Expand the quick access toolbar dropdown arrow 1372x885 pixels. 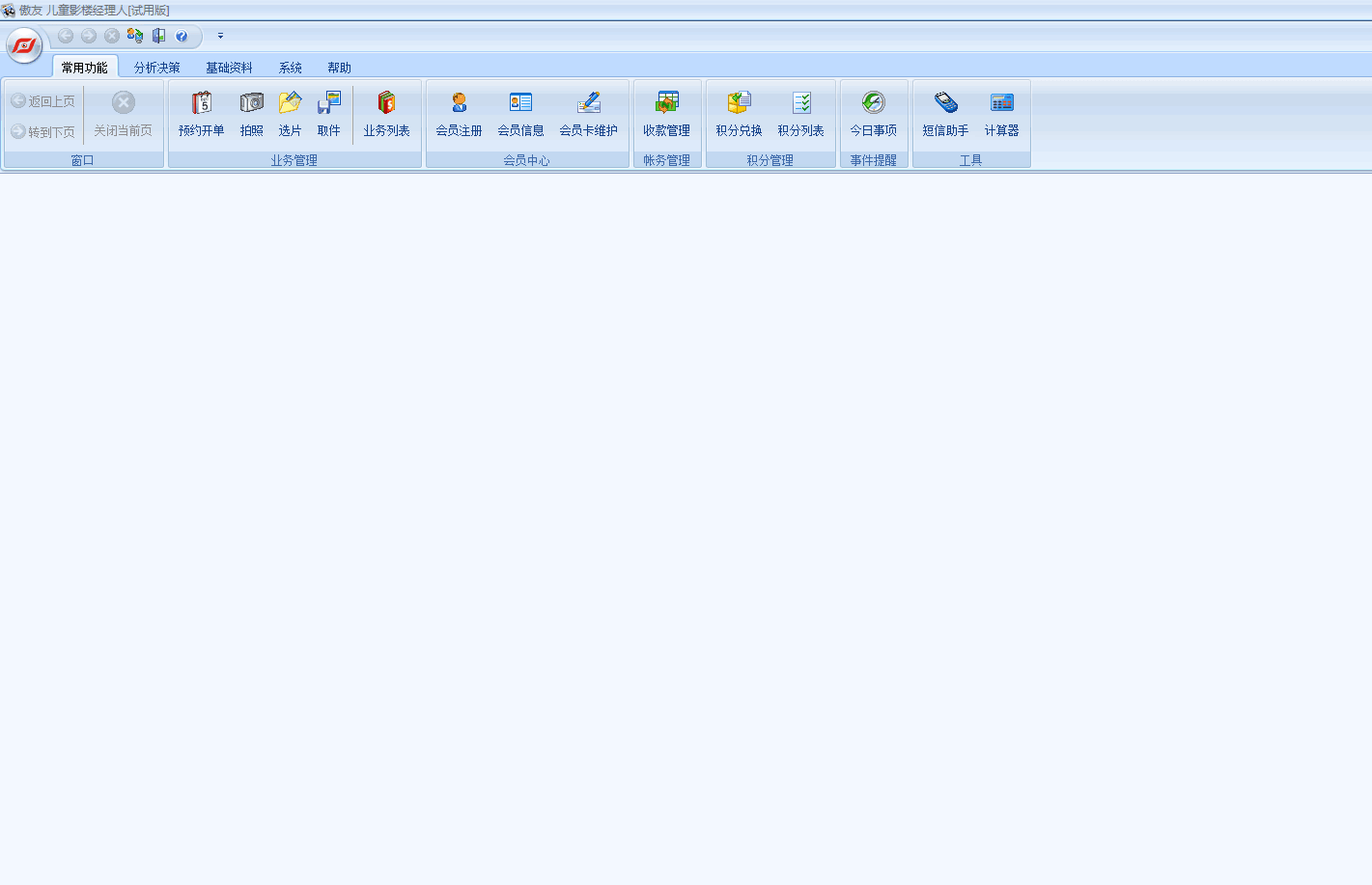pyautogui.click(x=220, y=36)
